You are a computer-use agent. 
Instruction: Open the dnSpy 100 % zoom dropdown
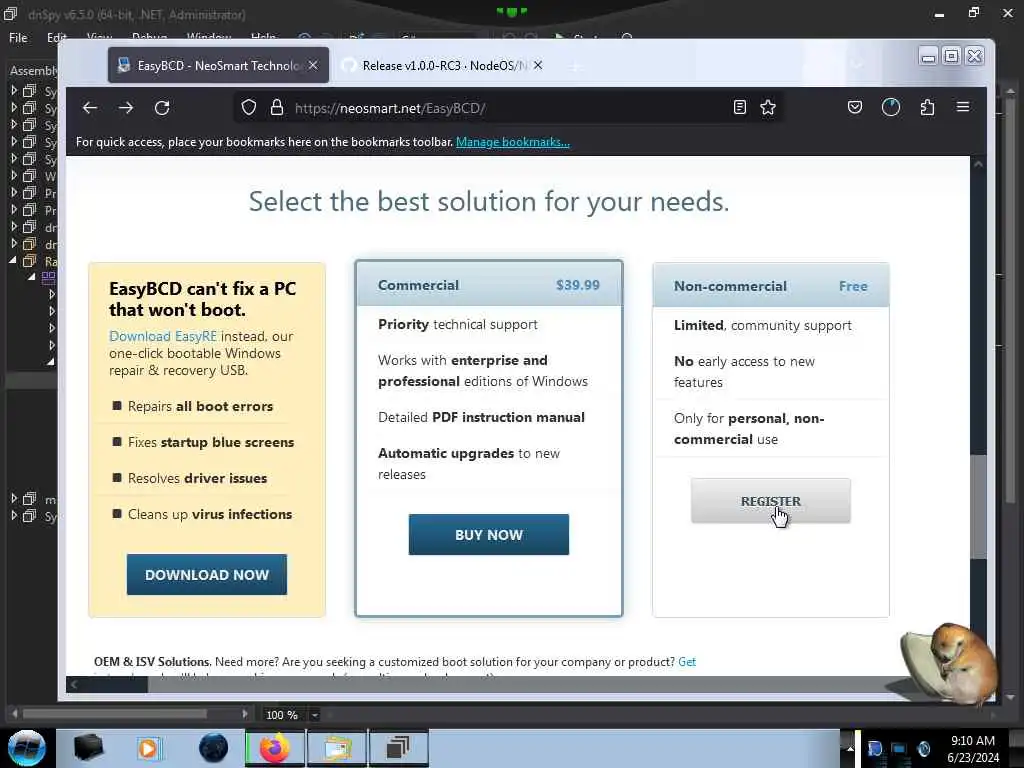(x=314, y=715)
